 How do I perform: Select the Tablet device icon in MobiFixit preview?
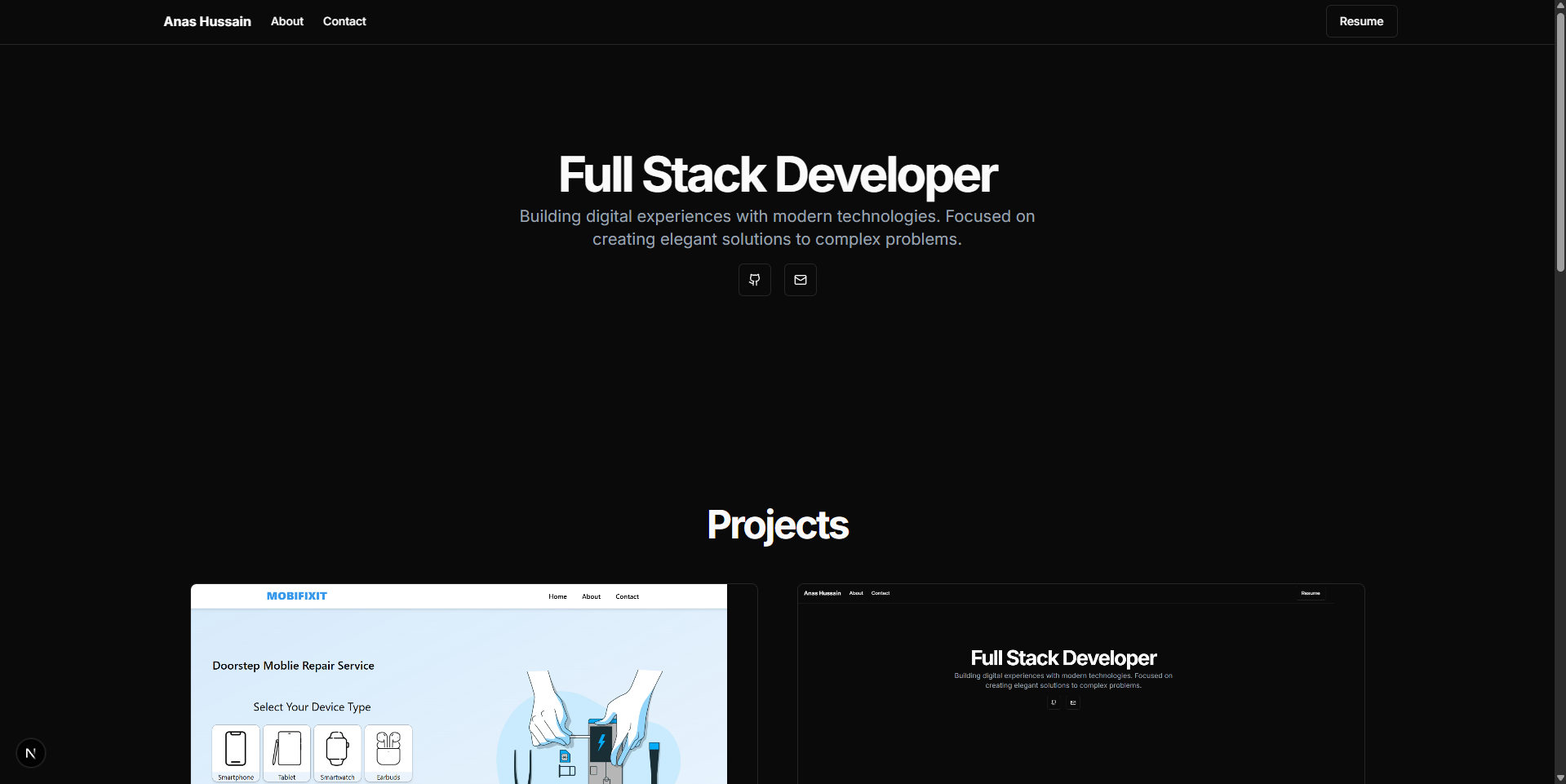pos(286,752)
